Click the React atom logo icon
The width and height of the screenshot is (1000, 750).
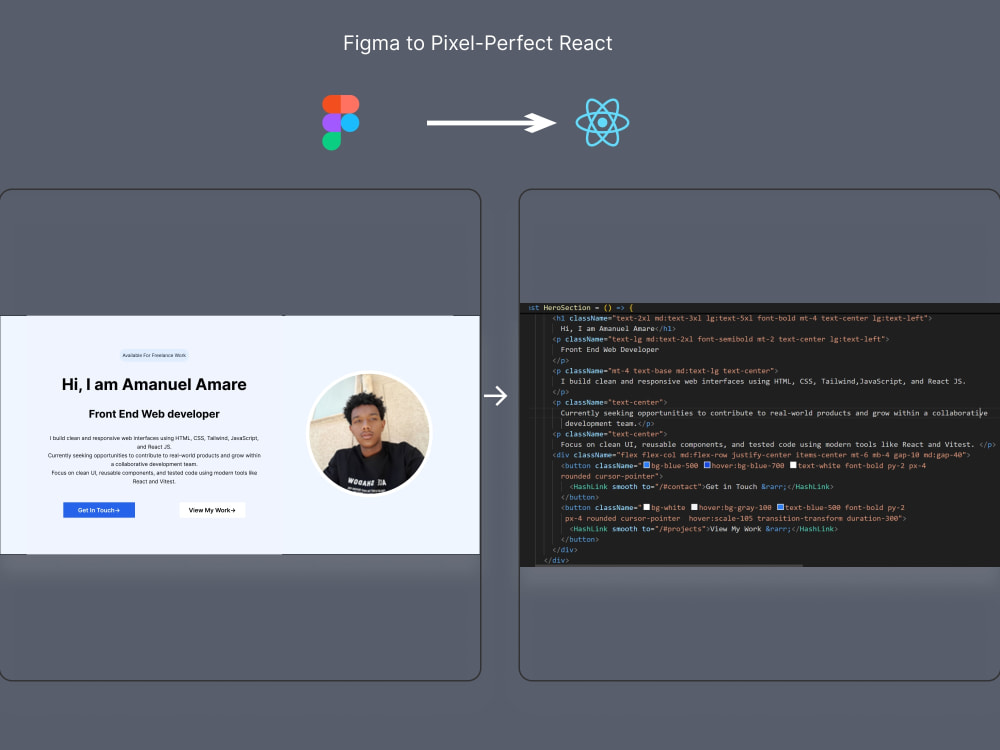(x=602, y=122)
